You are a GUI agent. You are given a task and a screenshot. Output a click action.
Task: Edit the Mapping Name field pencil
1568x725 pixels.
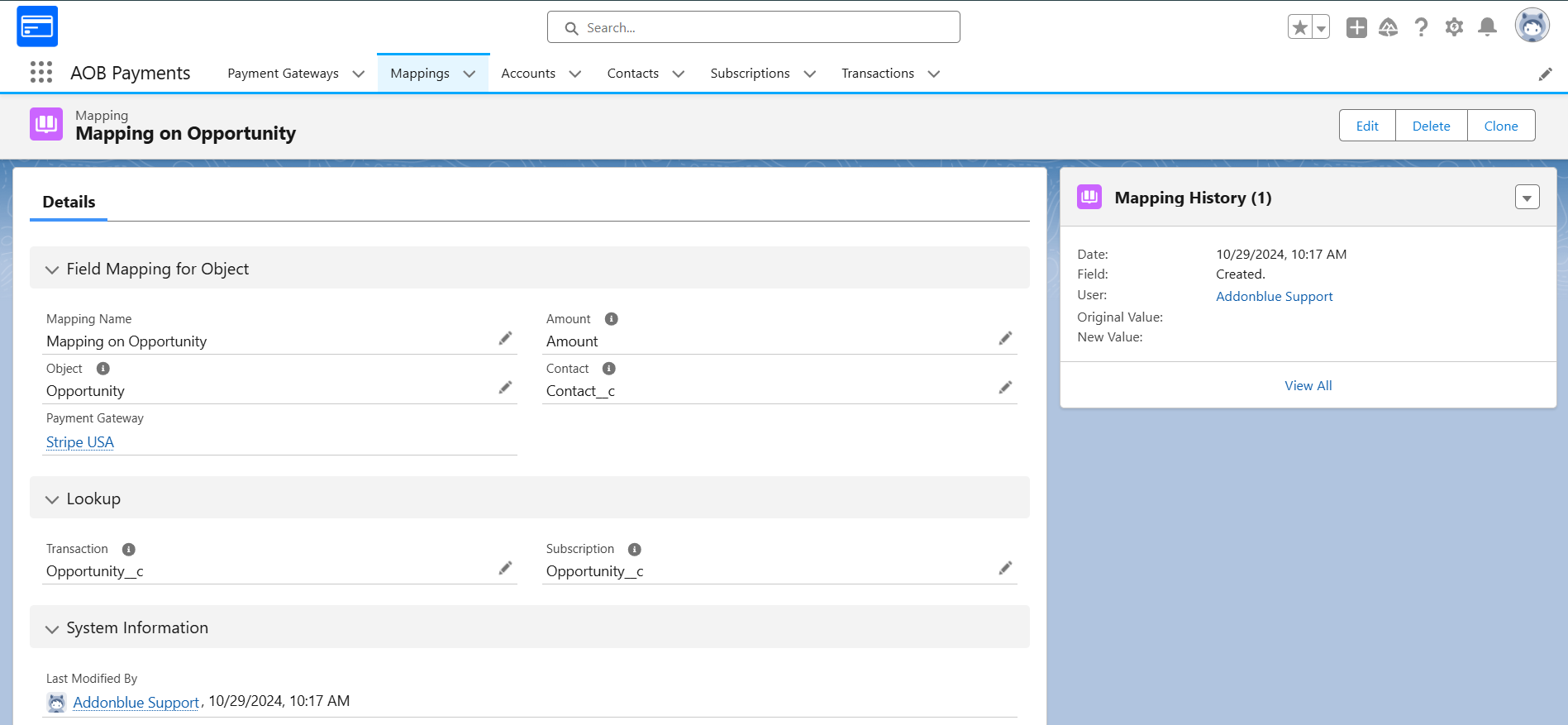point(505,338)
